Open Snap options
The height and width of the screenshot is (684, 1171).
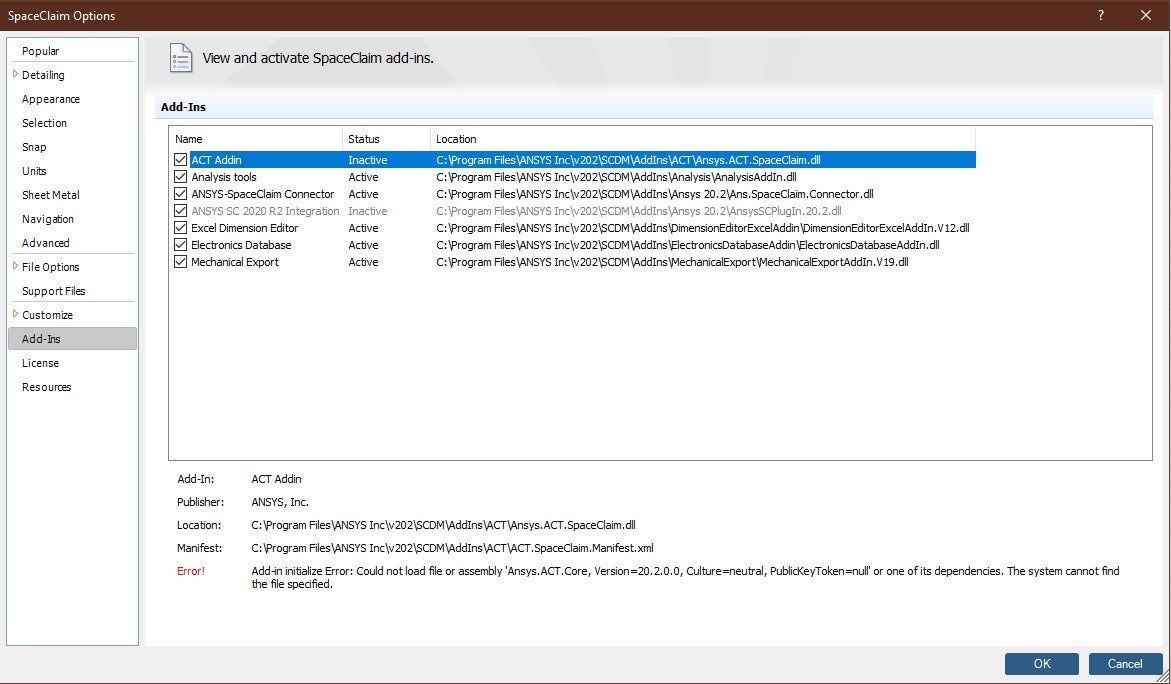click(34, 147)
